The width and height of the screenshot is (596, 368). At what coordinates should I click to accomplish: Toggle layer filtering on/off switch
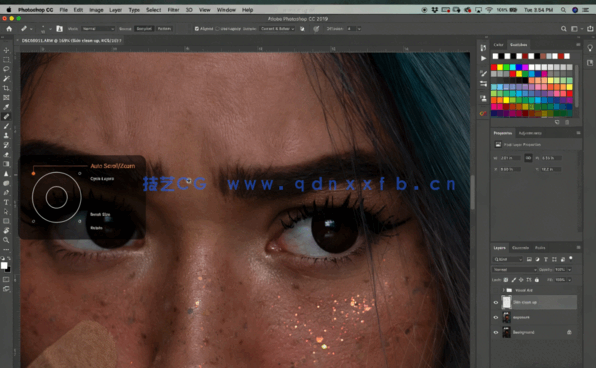[x=571, y=259]
